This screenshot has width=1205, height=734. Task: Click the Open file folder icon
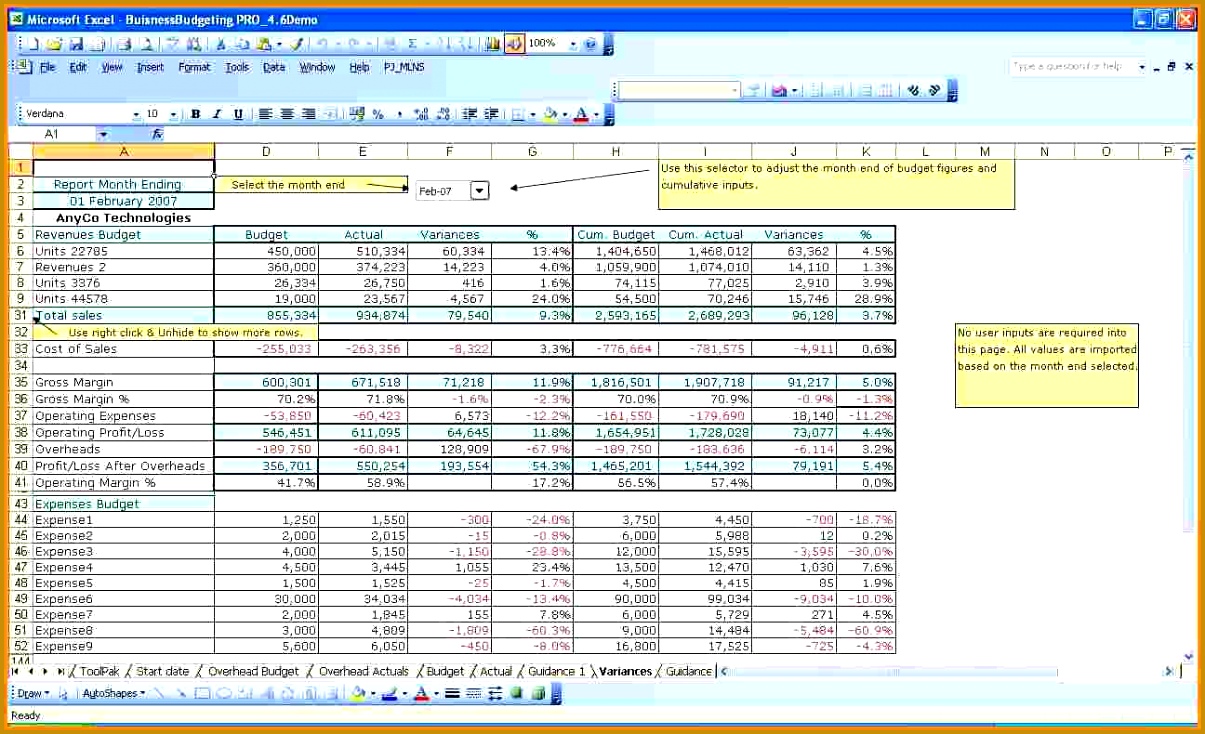pyautogui.click(x=54, y=44)
